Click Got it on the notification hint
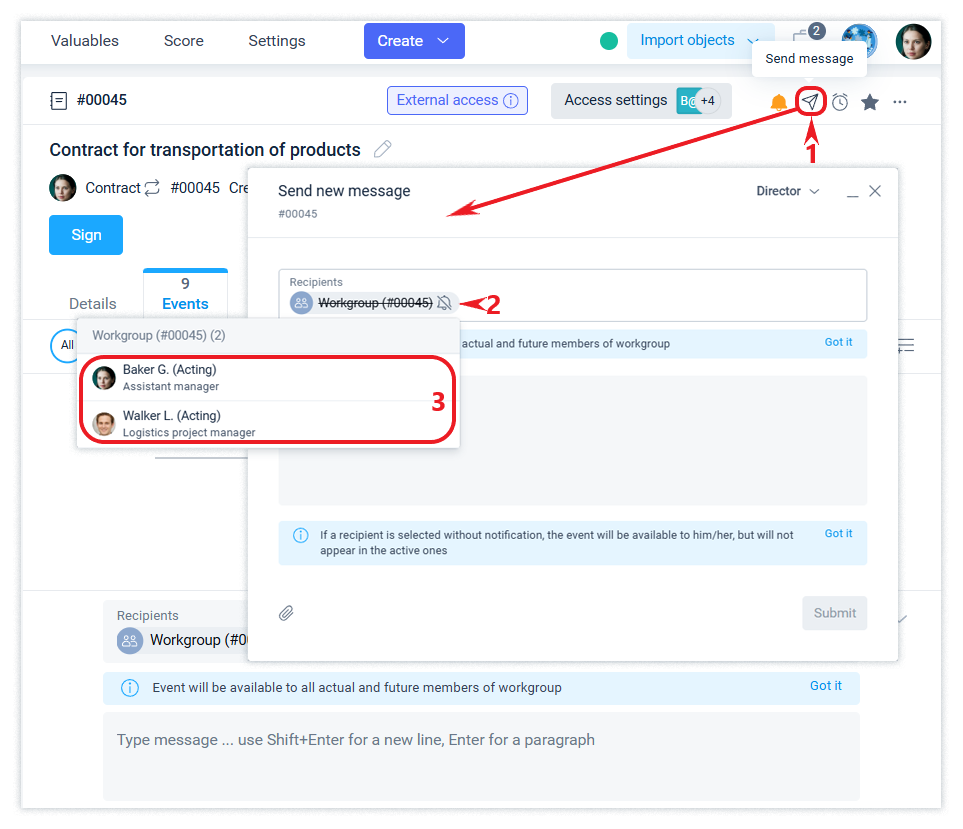This screenshot has width=963, height=829. pos(838,534)
